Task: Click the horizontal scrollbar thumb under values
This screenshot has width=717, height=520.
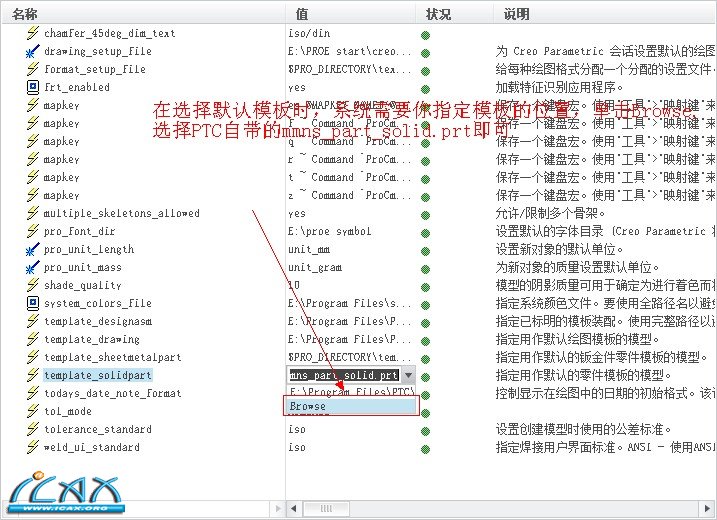Action: point(326,508)
